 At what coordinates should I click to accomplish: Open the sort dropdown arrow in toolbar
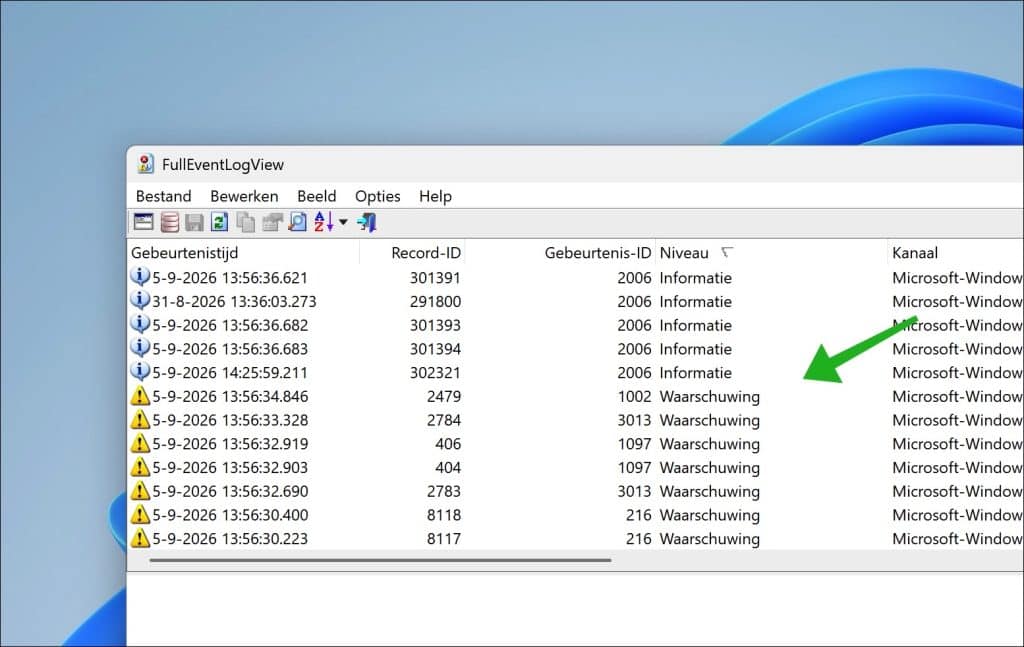tap(344, 223)
